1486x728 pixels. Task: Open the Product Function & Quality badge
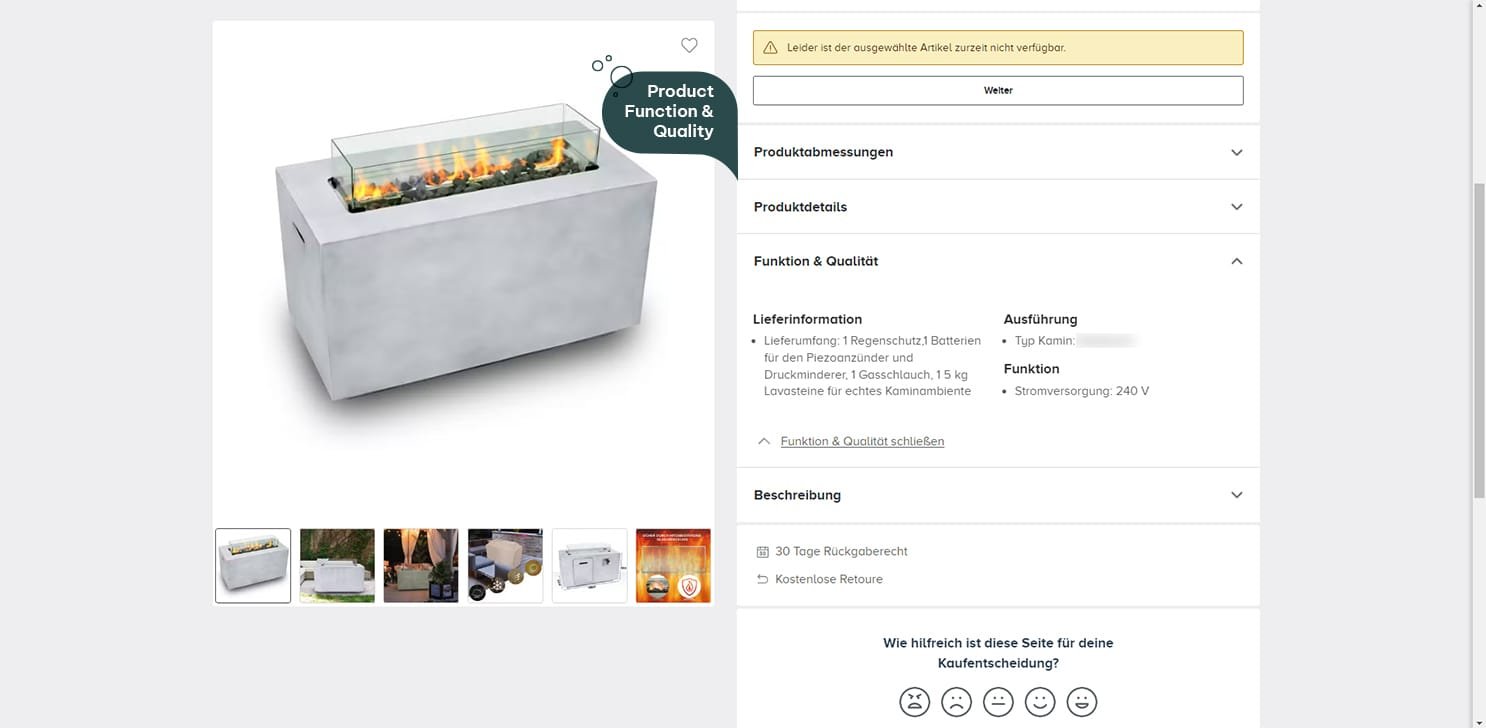670,112
